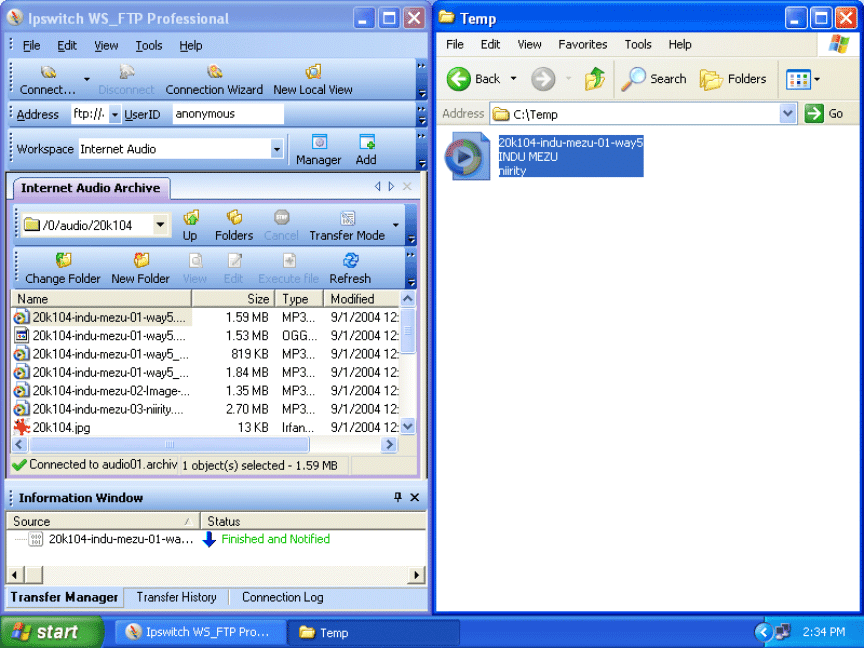Open the WS_FTP File menu

pos(31,46)
